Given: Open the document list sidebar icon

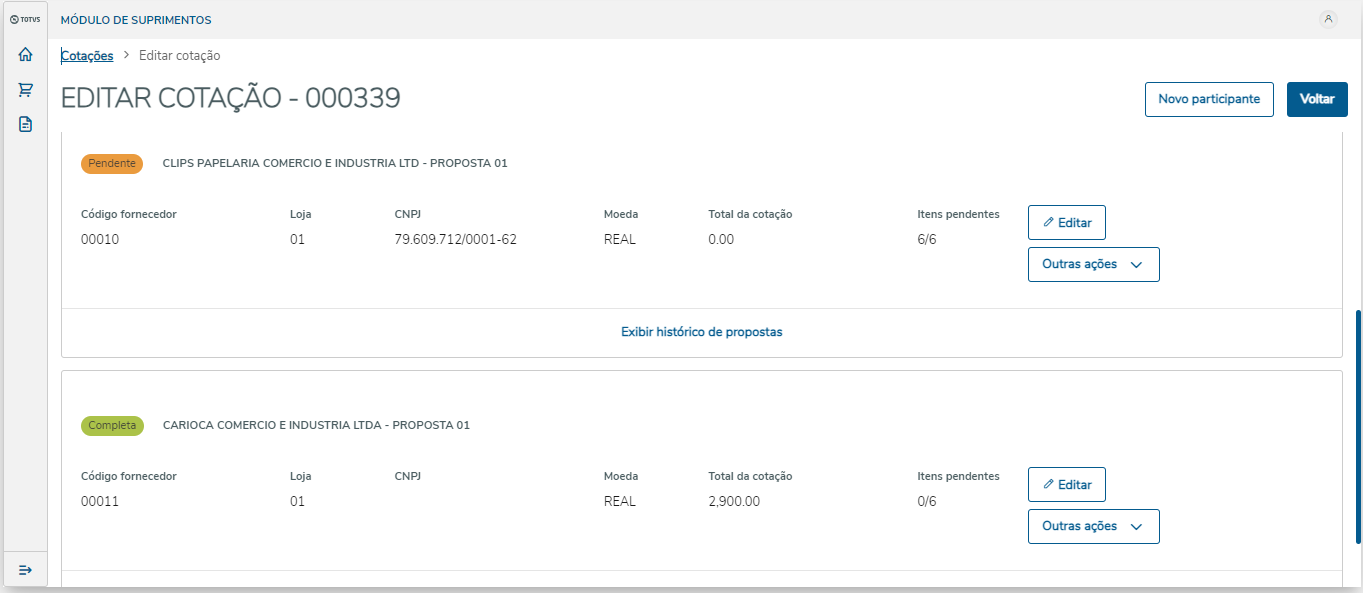Looking at the screenshot, I should [x=25, y=125].
